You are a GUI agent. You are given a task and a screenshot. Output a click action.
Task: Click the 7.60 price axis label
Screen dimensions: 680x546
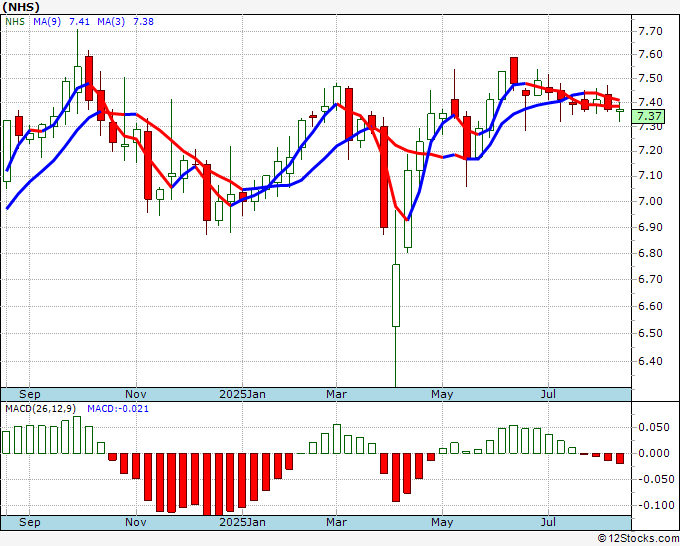click(x=650, y=55)
